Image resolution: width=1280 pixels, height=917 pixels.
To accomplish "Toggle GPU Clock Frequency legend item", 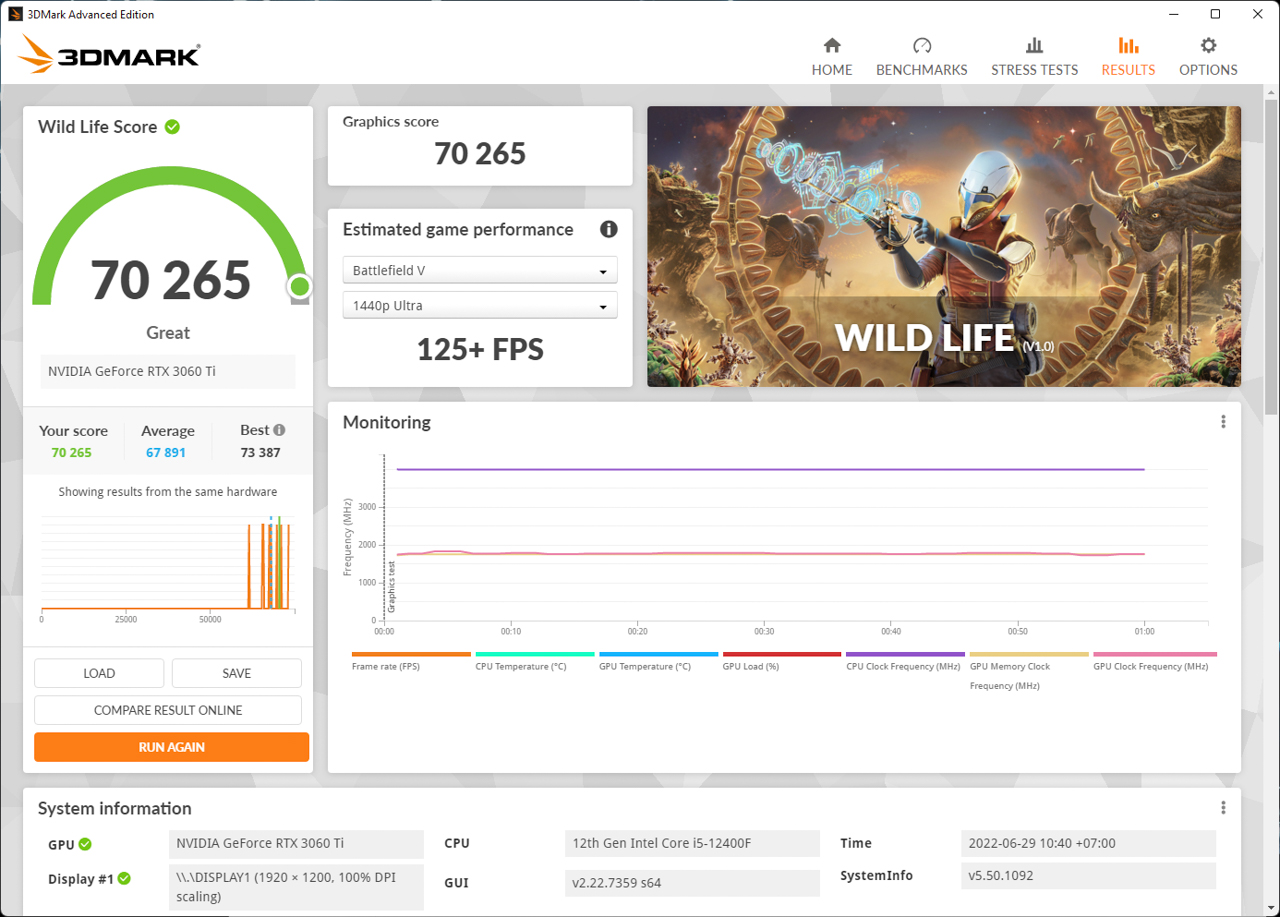I will click(x=1153, y=662).
